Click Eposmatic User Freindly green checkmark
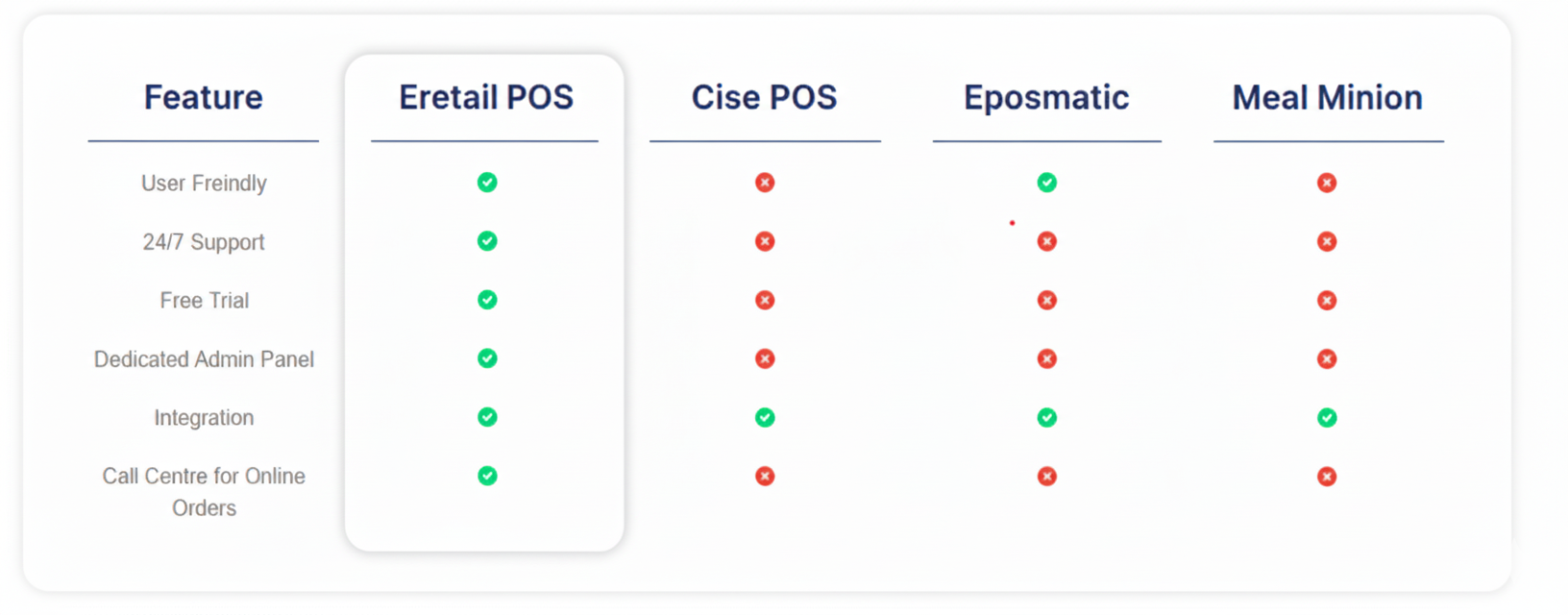The width and height of the screenshot is (1568, 615). [x=1047, y=183]
